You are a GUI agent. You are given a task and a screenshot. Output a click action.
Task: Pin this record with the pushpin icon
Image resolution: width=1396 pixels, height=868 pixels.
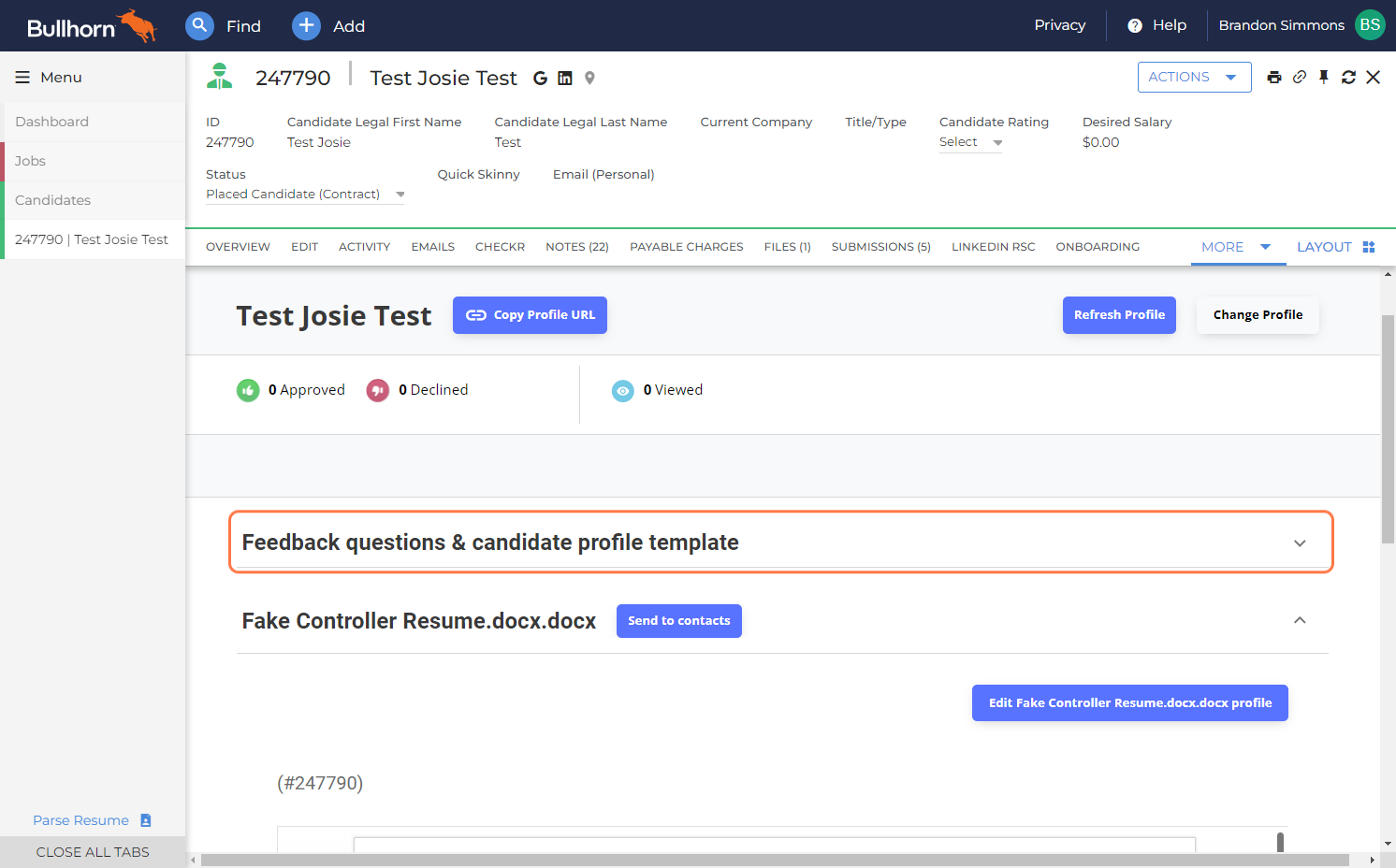pyautogui.click(x=1324, y=77)
